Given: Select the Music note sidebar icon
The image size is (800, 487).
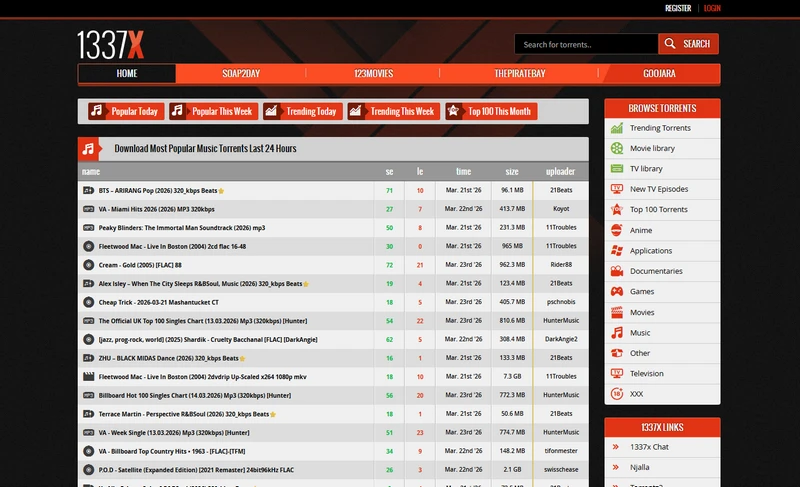Looking at the screenshot, I should coord(618,333).
